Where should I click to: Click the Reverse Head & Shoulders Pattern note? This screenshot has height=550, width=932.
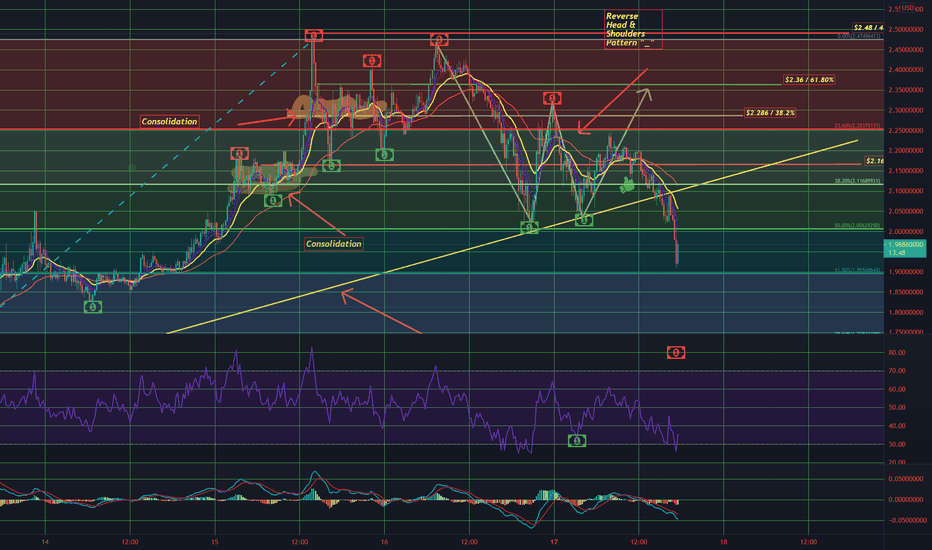[633, 30]
